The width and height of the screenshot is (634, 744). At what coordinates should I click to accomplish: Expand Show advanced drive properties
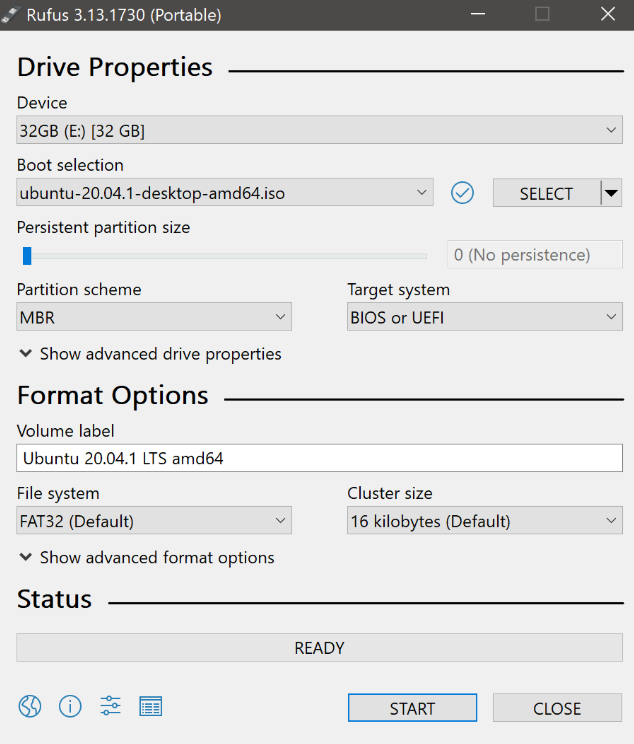click(x=150, y=354)
